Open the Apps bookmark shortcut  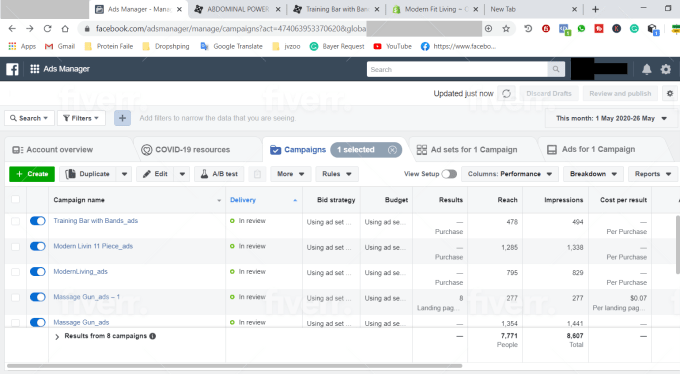click(22, 46)
